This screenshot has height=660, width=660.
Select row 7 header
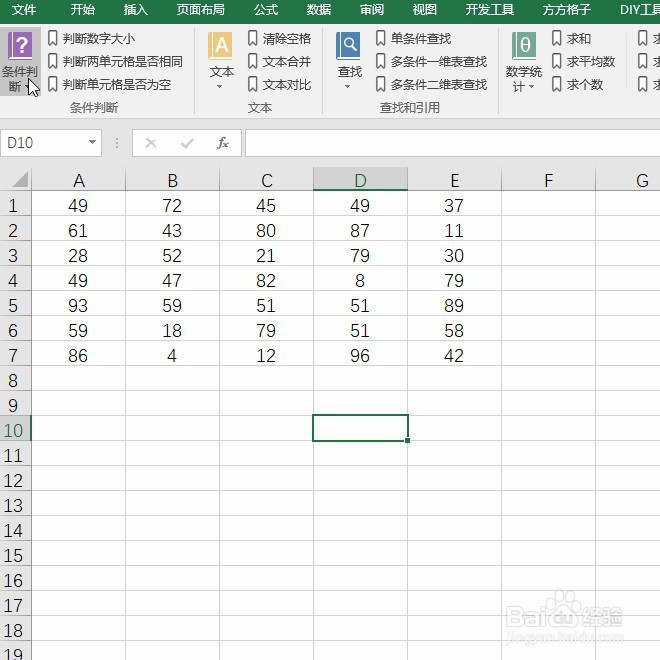pyautogui.click(x=16, y=355)
